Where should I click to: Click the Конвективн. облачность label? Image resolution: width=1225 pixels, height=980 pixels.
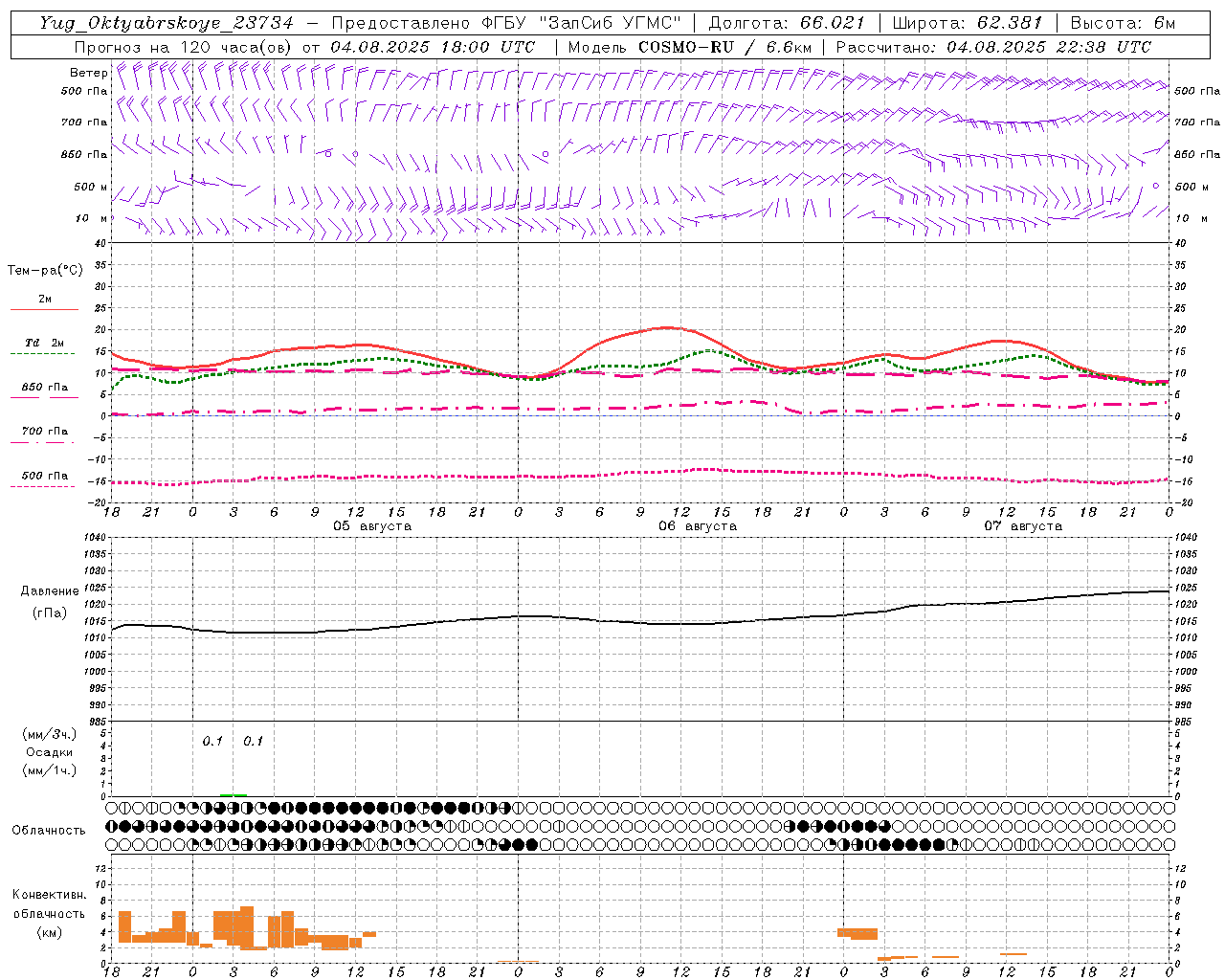click(50, 904)
